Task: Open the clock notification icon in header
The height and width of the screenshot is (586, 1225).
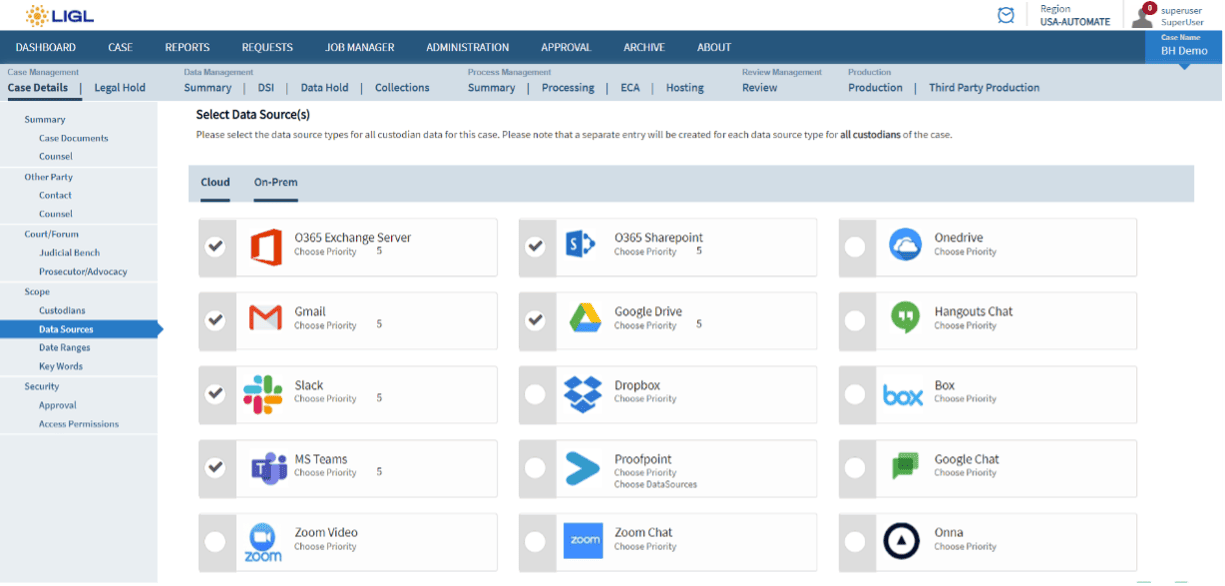Action: [1006, 15]
